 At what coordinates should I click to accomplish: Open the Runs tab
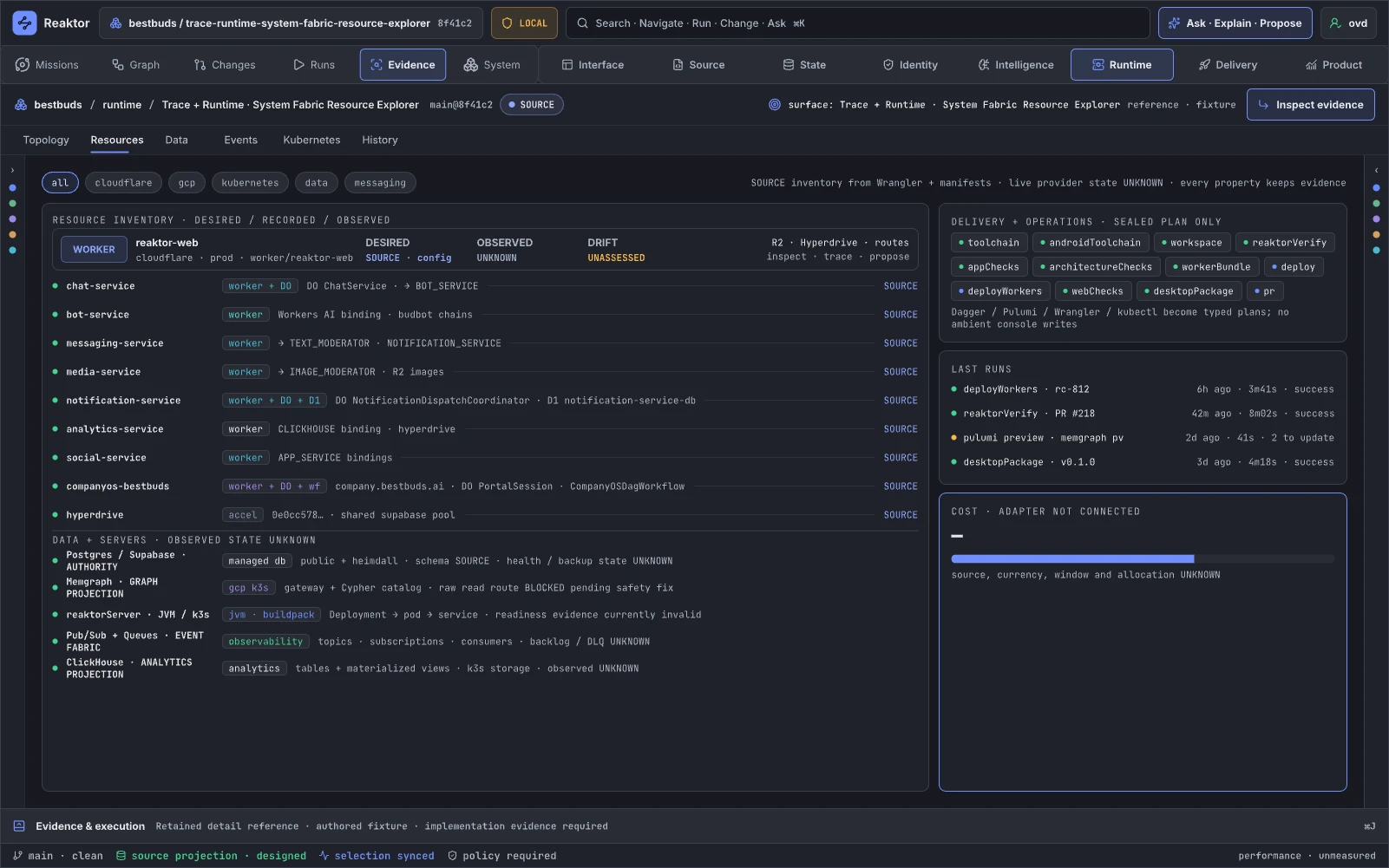314,65
